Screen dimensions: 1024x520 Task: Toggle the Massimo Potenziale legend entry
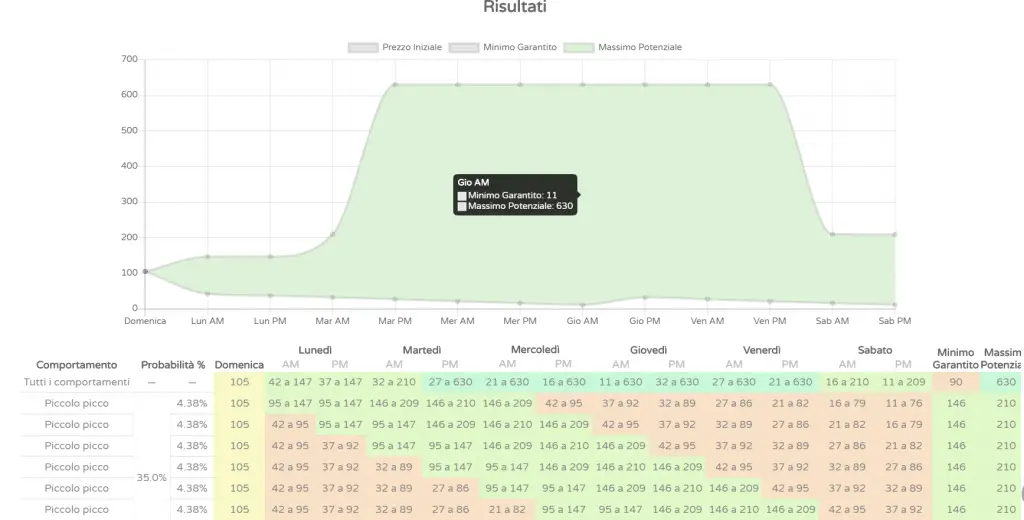(623, 47)
